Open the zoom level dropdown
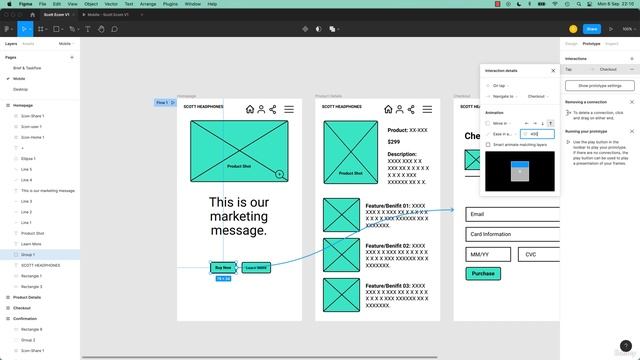This screenshot has width=640, height=360. (628, 29)
